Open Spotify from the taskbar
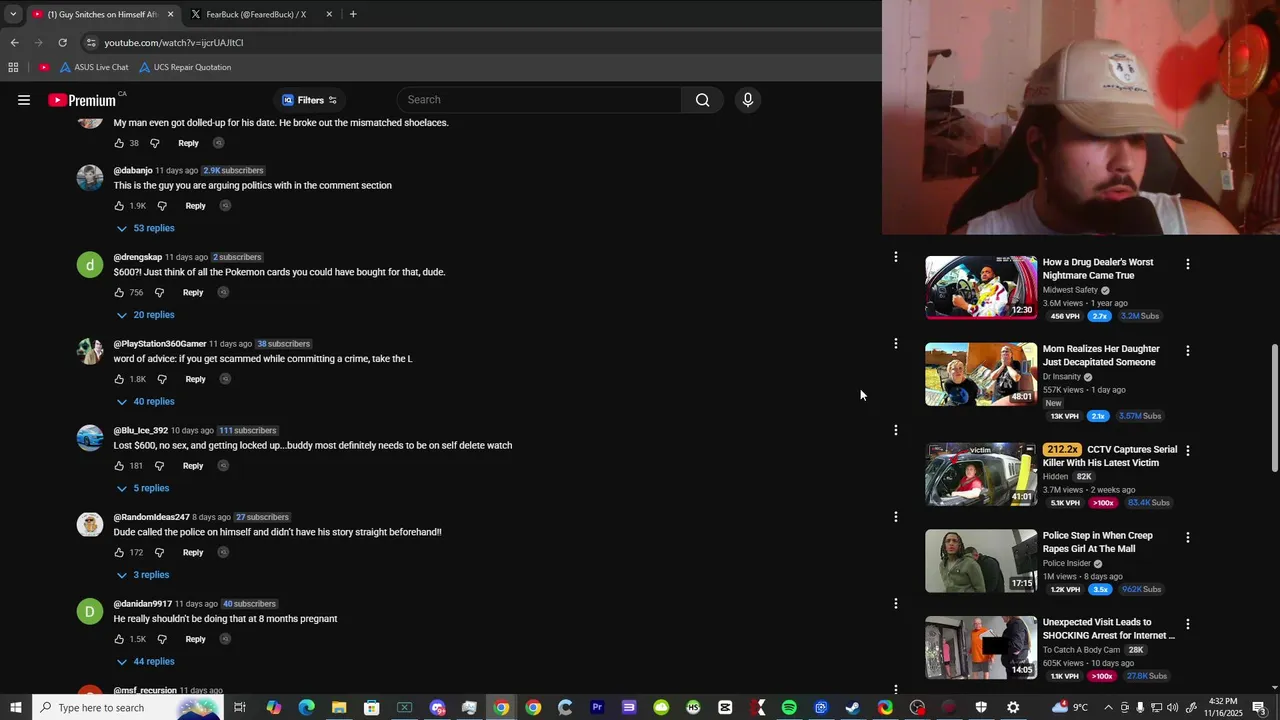The height and width of the screenshot is (720, 1280). tap(789, 708)
